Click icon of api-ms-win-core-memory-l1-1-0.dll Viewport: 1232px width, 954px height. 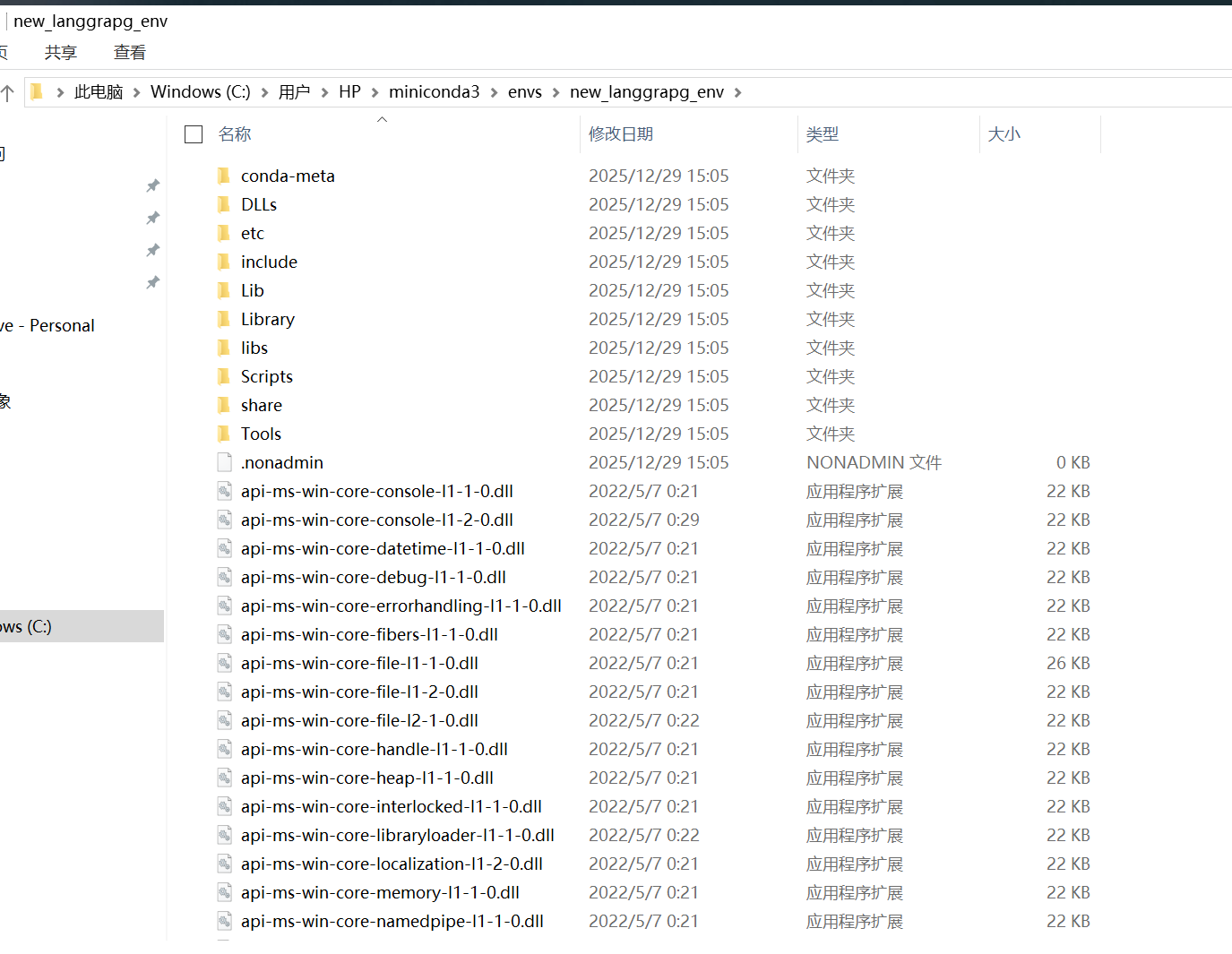(x=224, y=892)
